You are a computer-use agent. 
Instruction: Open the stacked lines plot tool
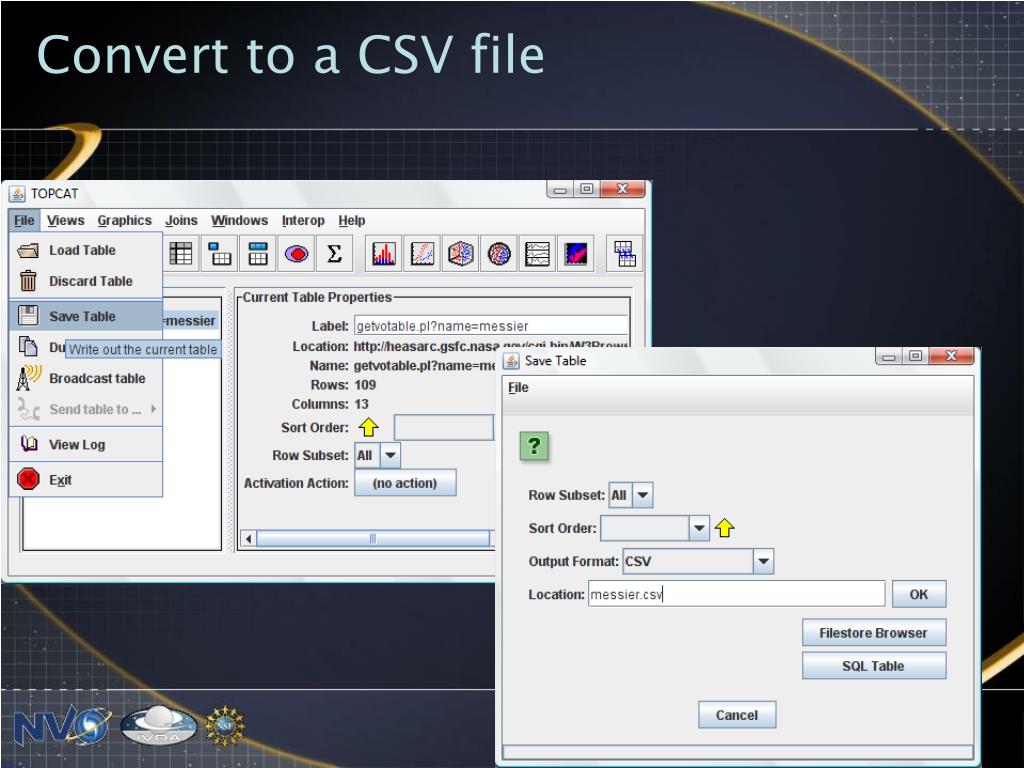[537, 253]
